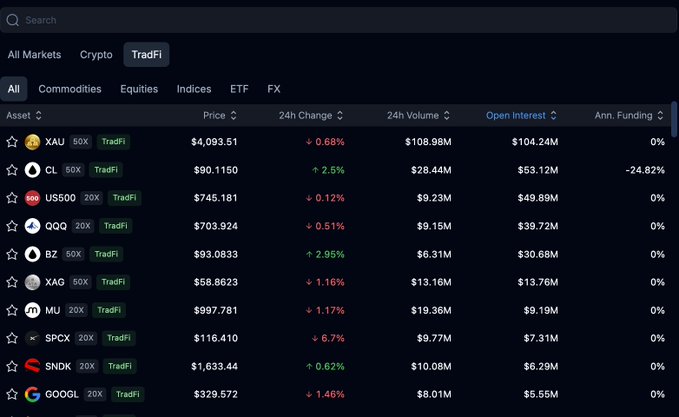Image resolution: width=679 pixels, height=417 pixels.
Task: Click CL funding rate -24.82%
Action: click(x=645, y=170)
